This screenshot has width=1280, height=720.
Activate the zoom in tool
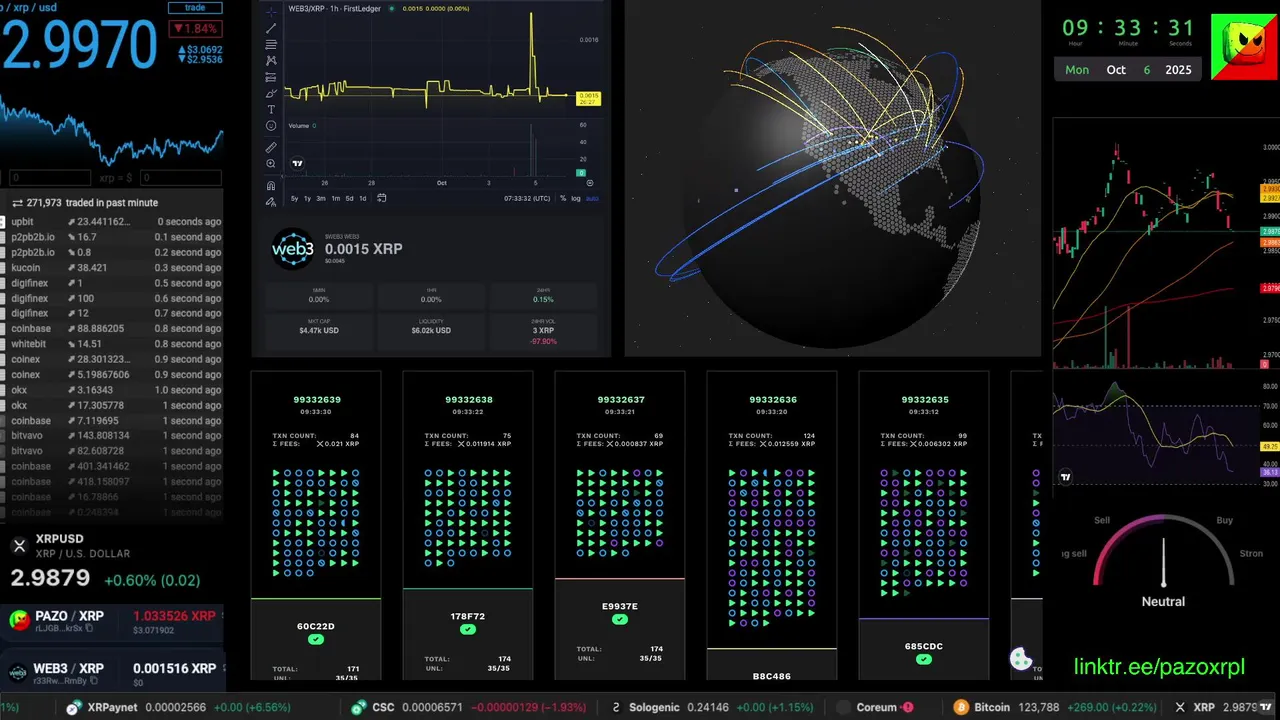click(271, 163)
